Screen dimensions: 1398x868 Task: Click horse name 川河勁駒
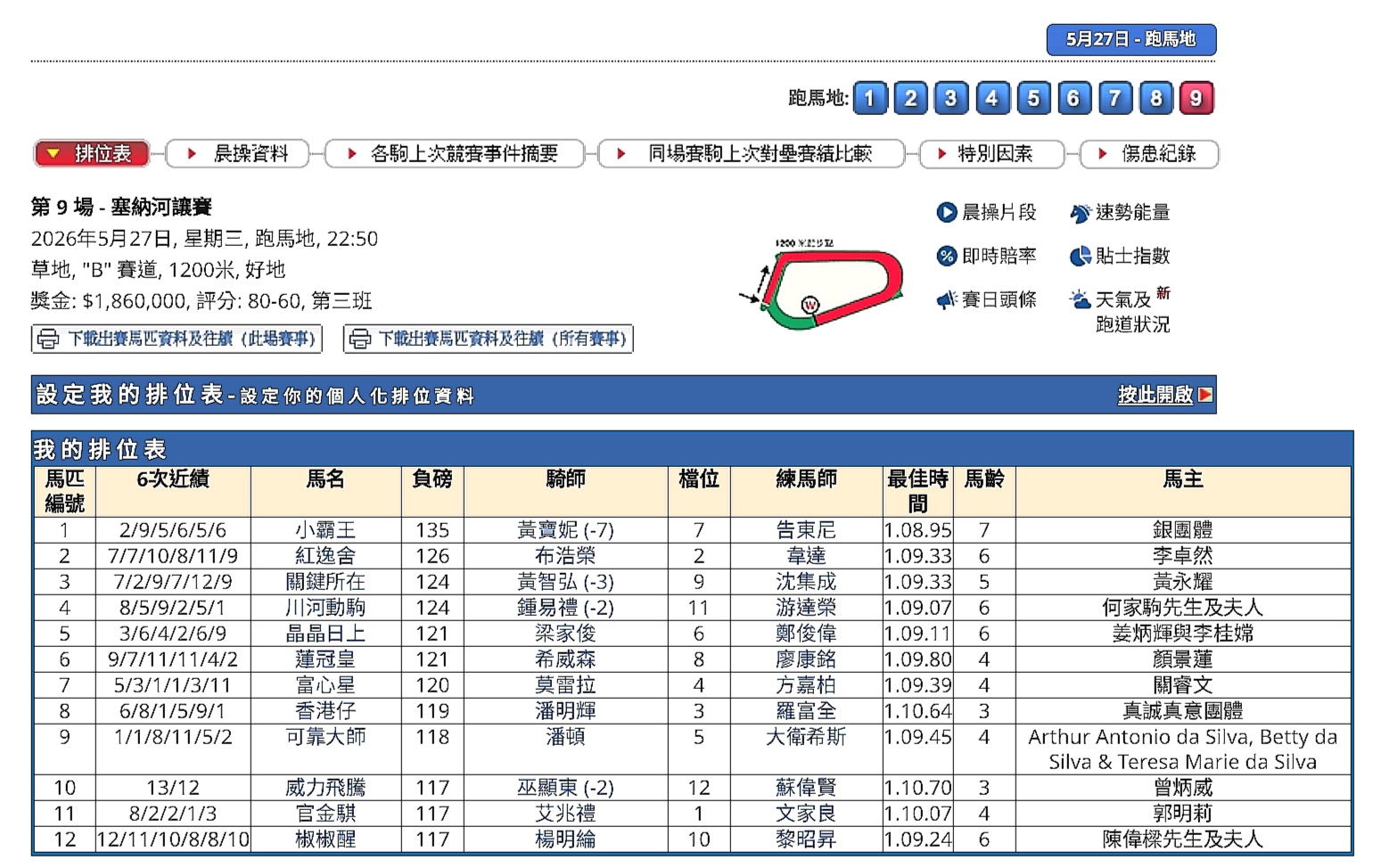tap(325, 608)
